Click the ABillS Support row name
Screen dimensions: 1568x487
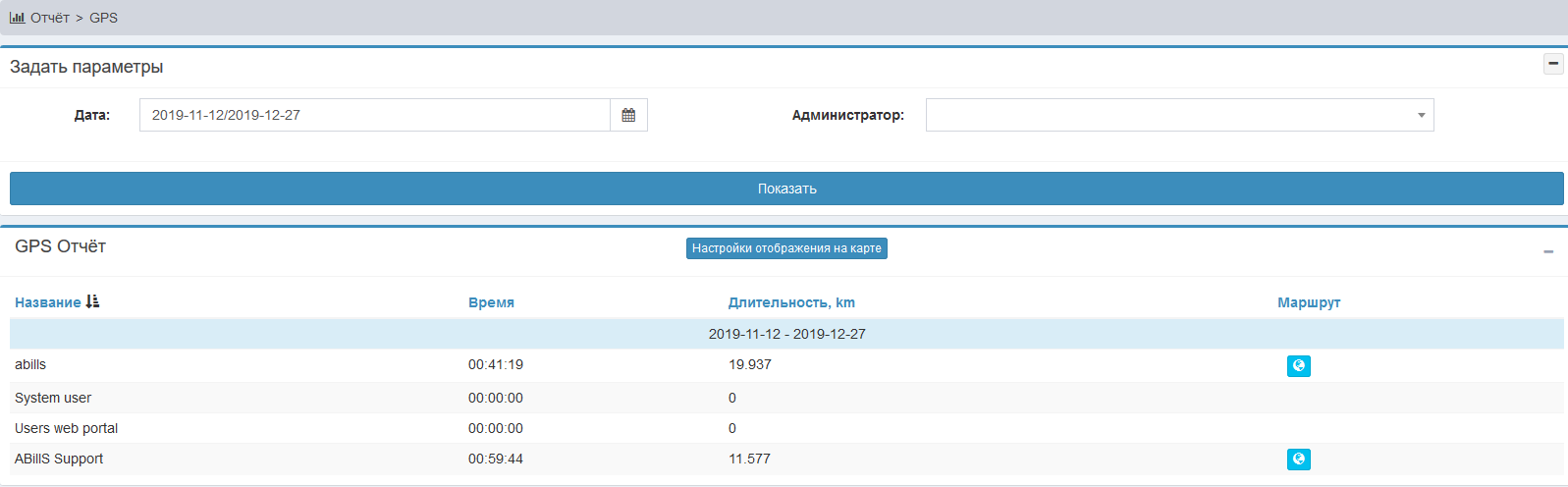(x=59, y=459)
